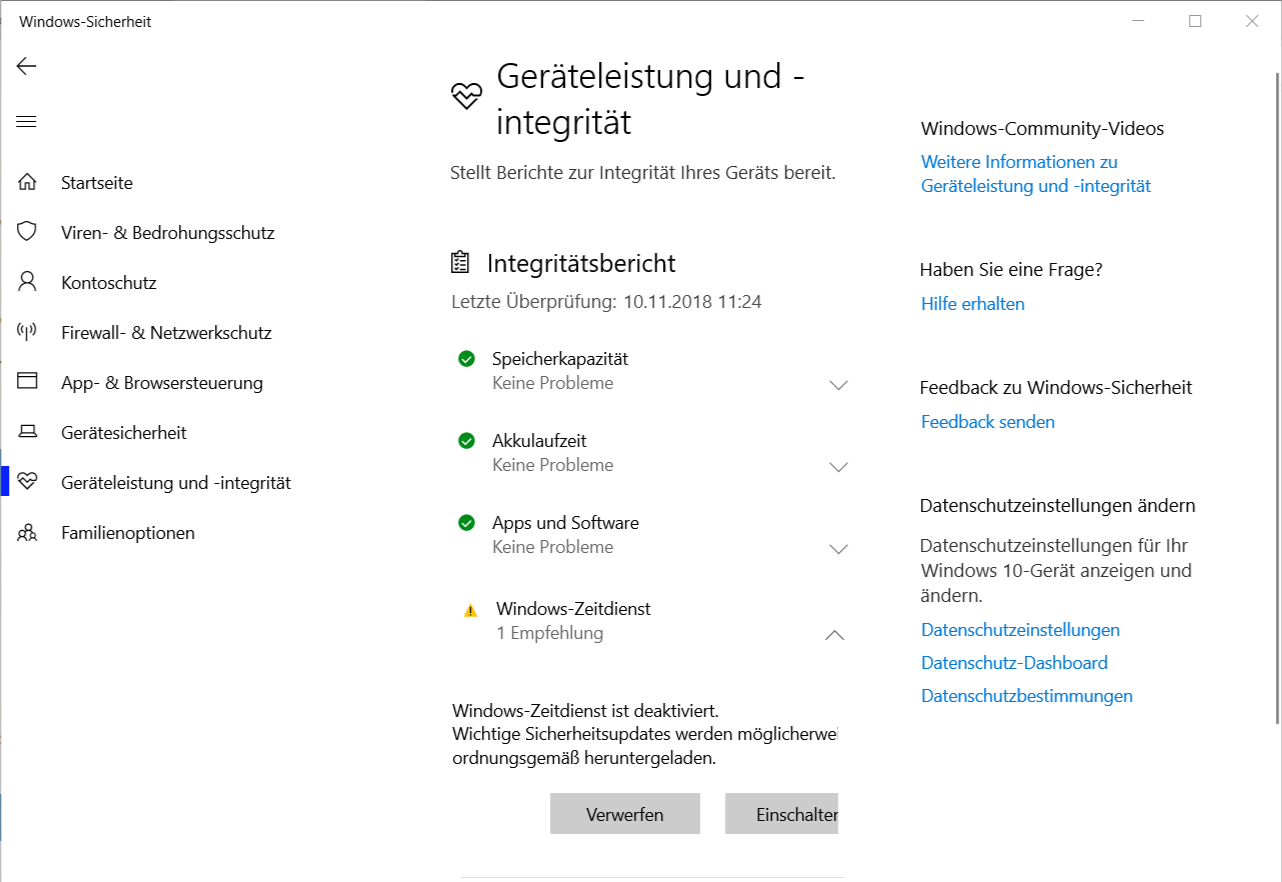Expand the Akkulaufzeit section chevron
Viewport: 1282px width, 882px height.
[x=838, y=467]
